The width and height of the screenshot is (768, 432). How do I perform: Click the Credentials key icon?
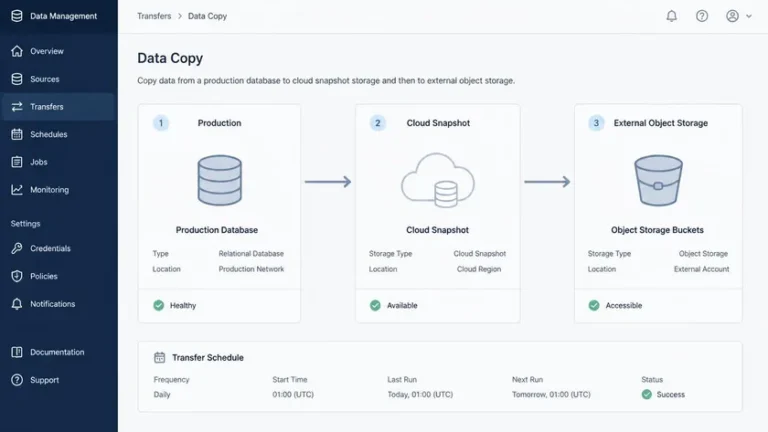click(17, 248)
